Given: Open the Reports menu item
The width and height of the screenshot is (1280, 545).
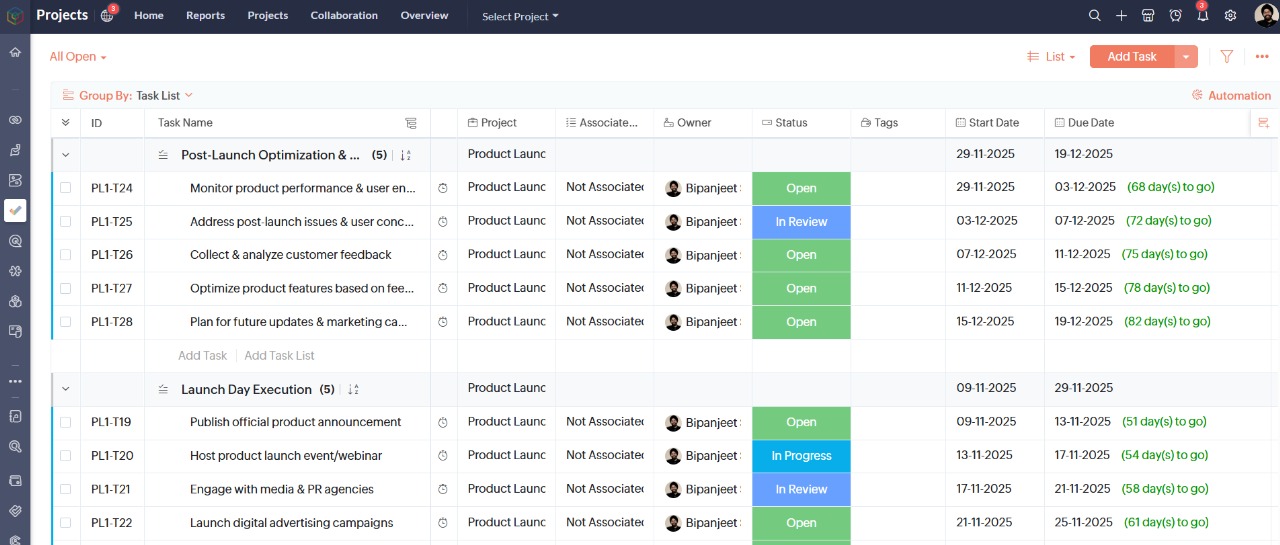Looking at the screenshot, I should [205, 16].
